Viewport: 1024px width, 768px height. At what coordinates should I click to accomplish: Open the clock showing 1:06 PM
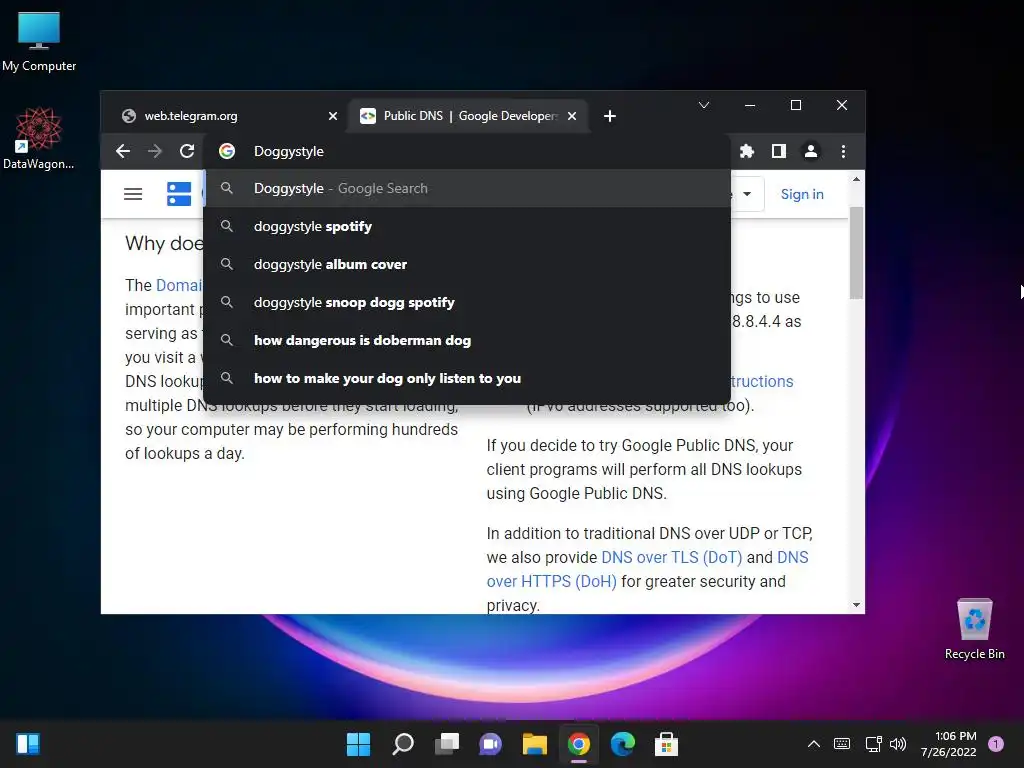pos(948,744)
